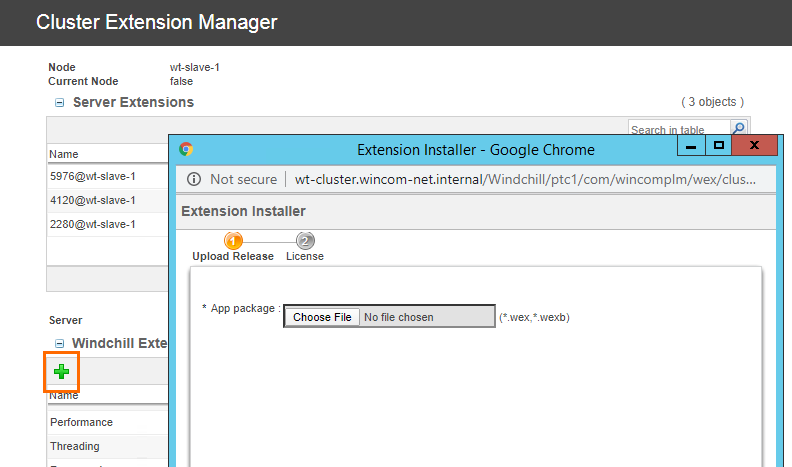Click the Choose File button
This screenshot has width=792, height=467.
click(322, 317)
